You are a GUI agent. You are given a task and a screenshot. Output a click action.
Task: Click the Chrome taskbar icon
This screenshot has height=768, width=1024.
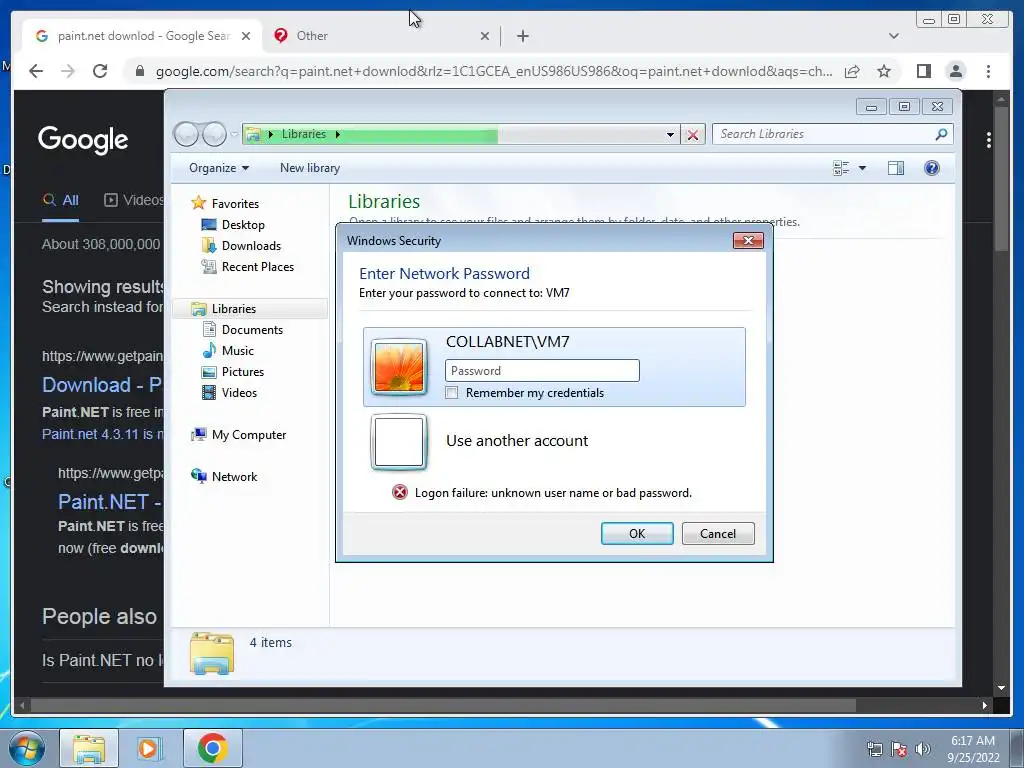pyautogui.click(x=212, y=748)
